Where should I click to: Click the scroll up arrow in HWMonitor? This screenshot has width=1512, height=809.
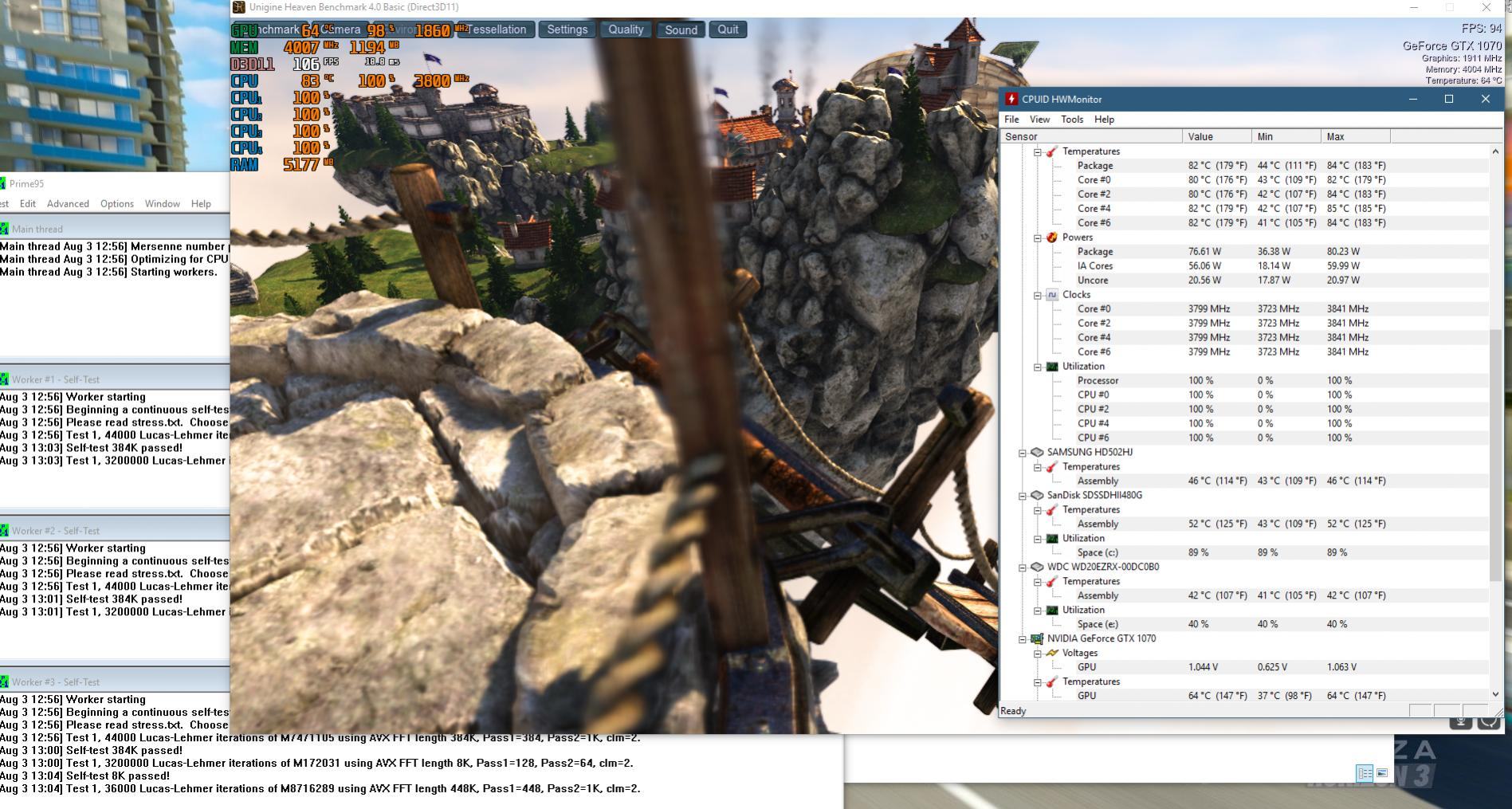(x=1495, y=151)
